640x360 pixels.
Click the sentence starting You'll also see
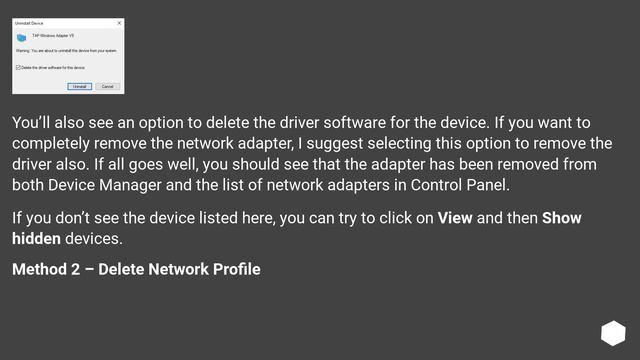(x=251, y=122)
